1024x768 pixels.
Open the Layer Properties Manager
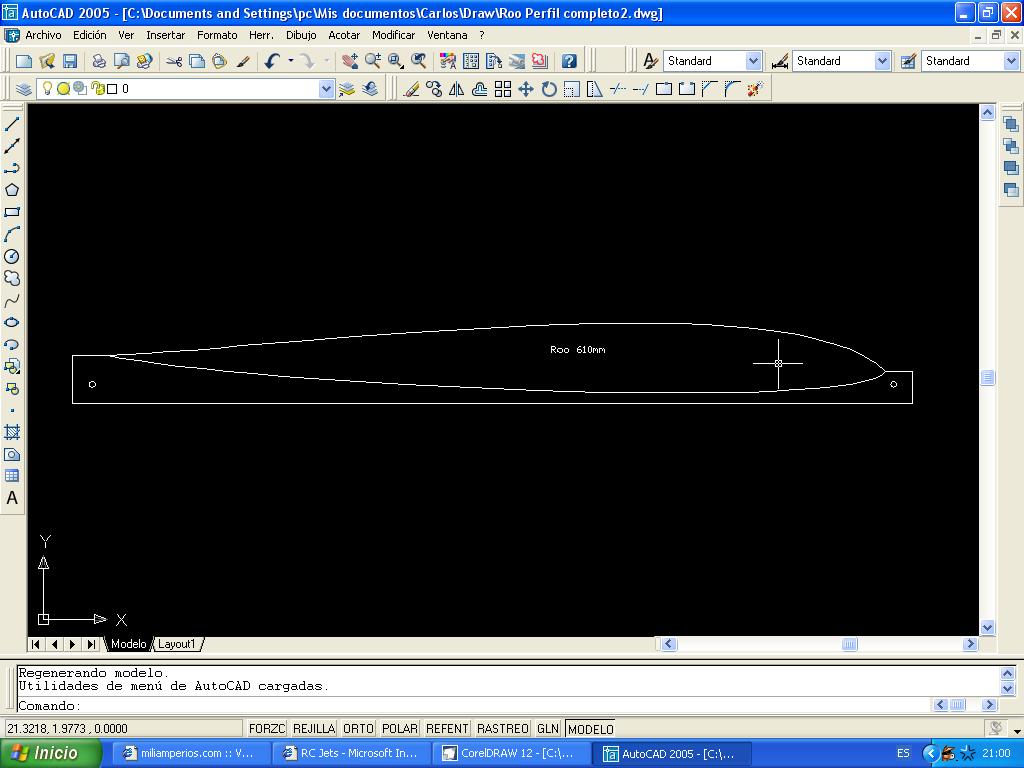[24, 89]
